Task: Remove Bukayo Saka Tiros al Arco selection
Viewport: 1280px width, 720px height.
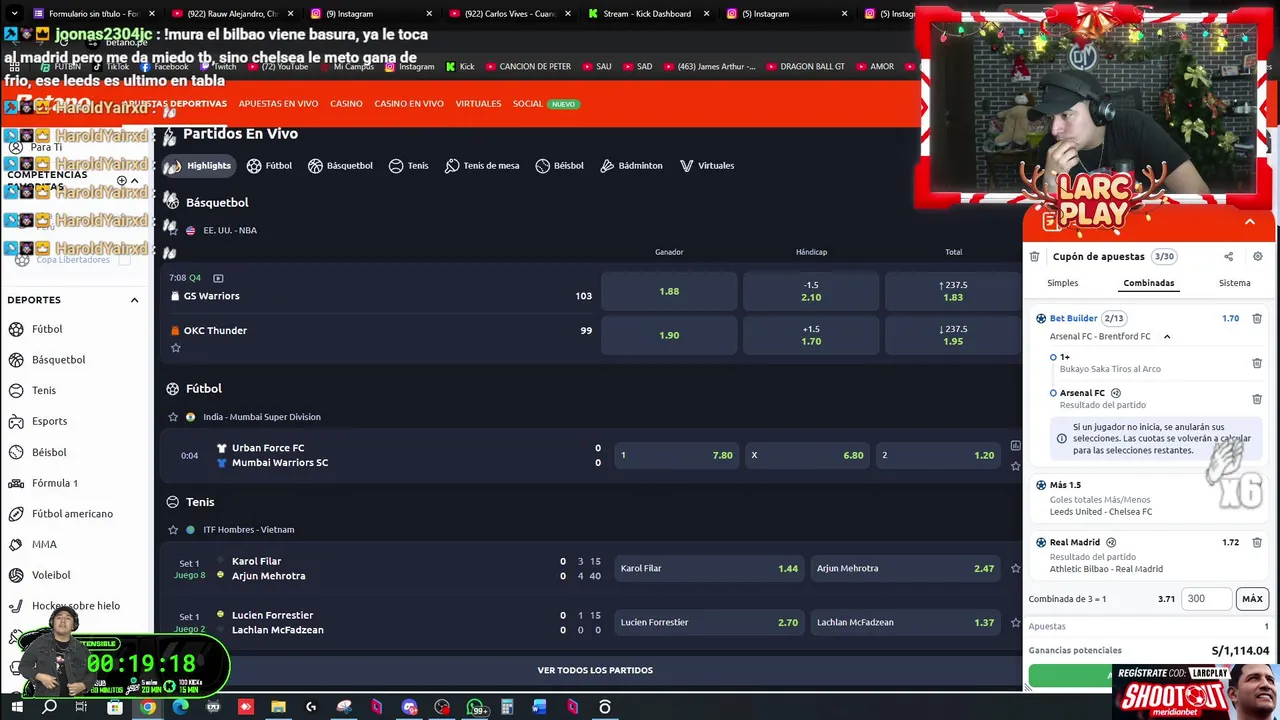Action: [x=1257, y=363]
